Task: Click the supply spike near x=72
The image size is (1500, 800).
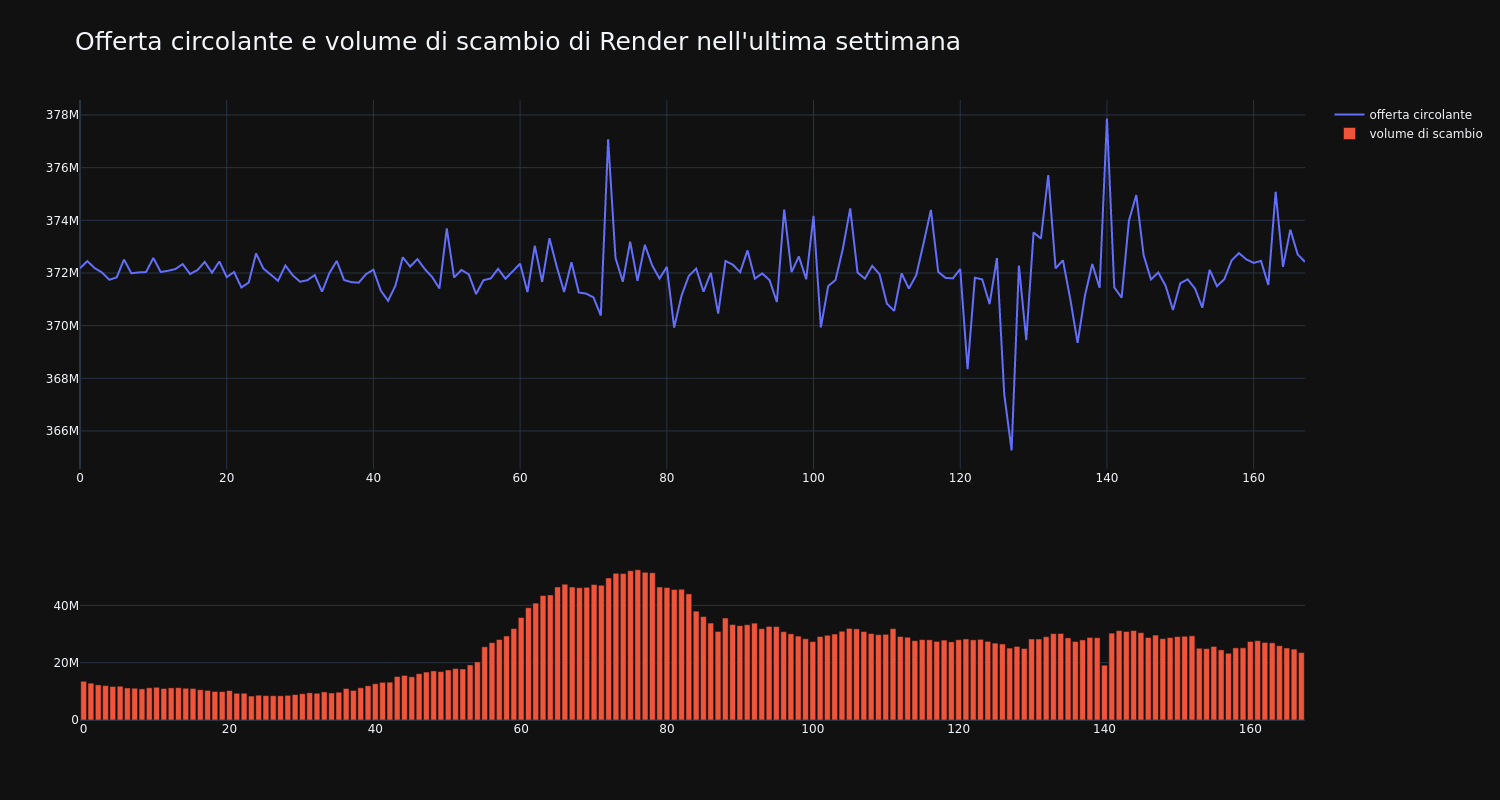Action: click(608, 140)
